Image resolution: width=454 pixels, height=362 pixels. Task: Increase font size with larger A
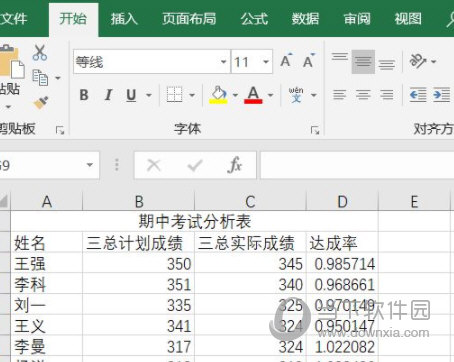coord(286,61)
